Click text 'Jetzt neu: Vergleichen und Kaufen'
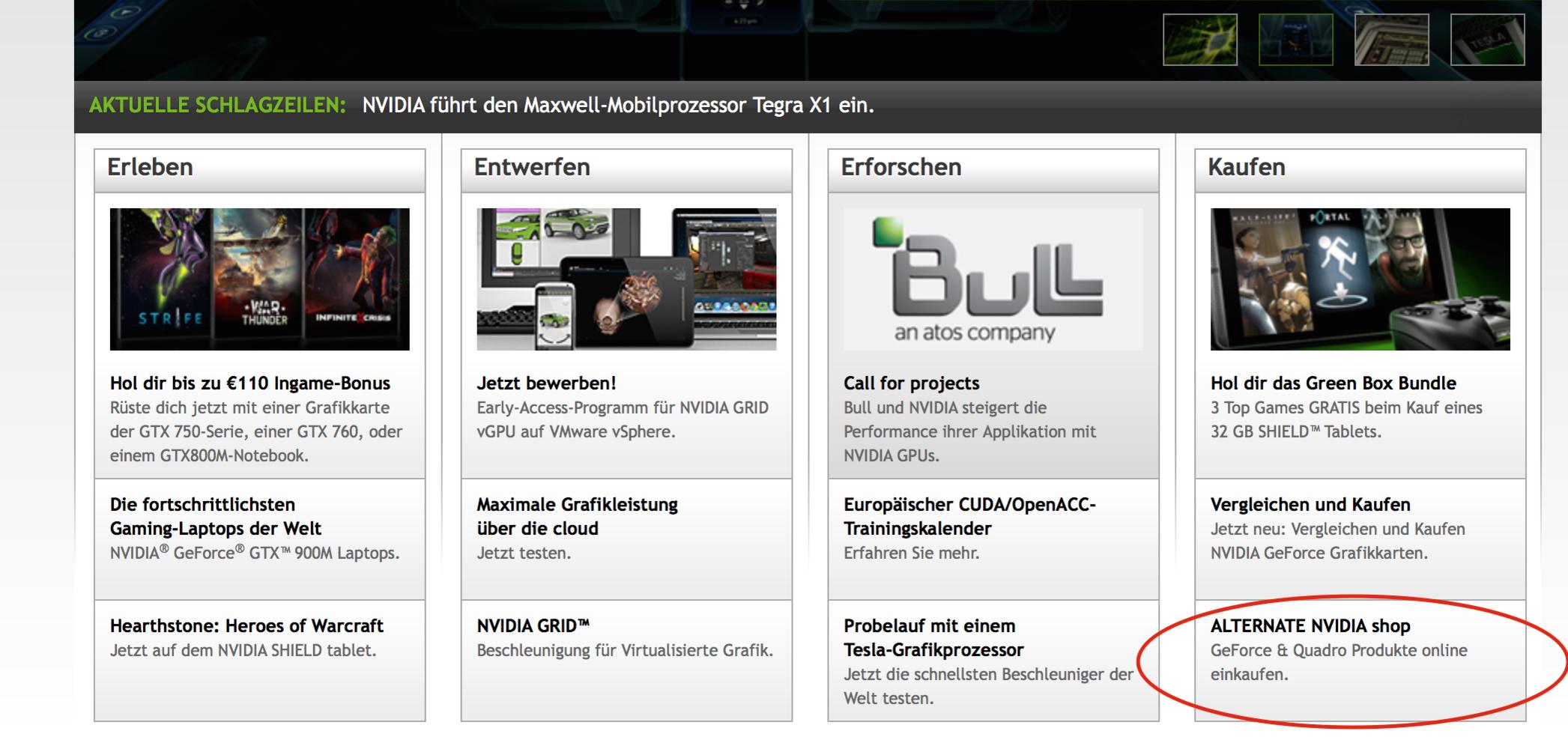 pyautogui.click(x=1338, y=530)
